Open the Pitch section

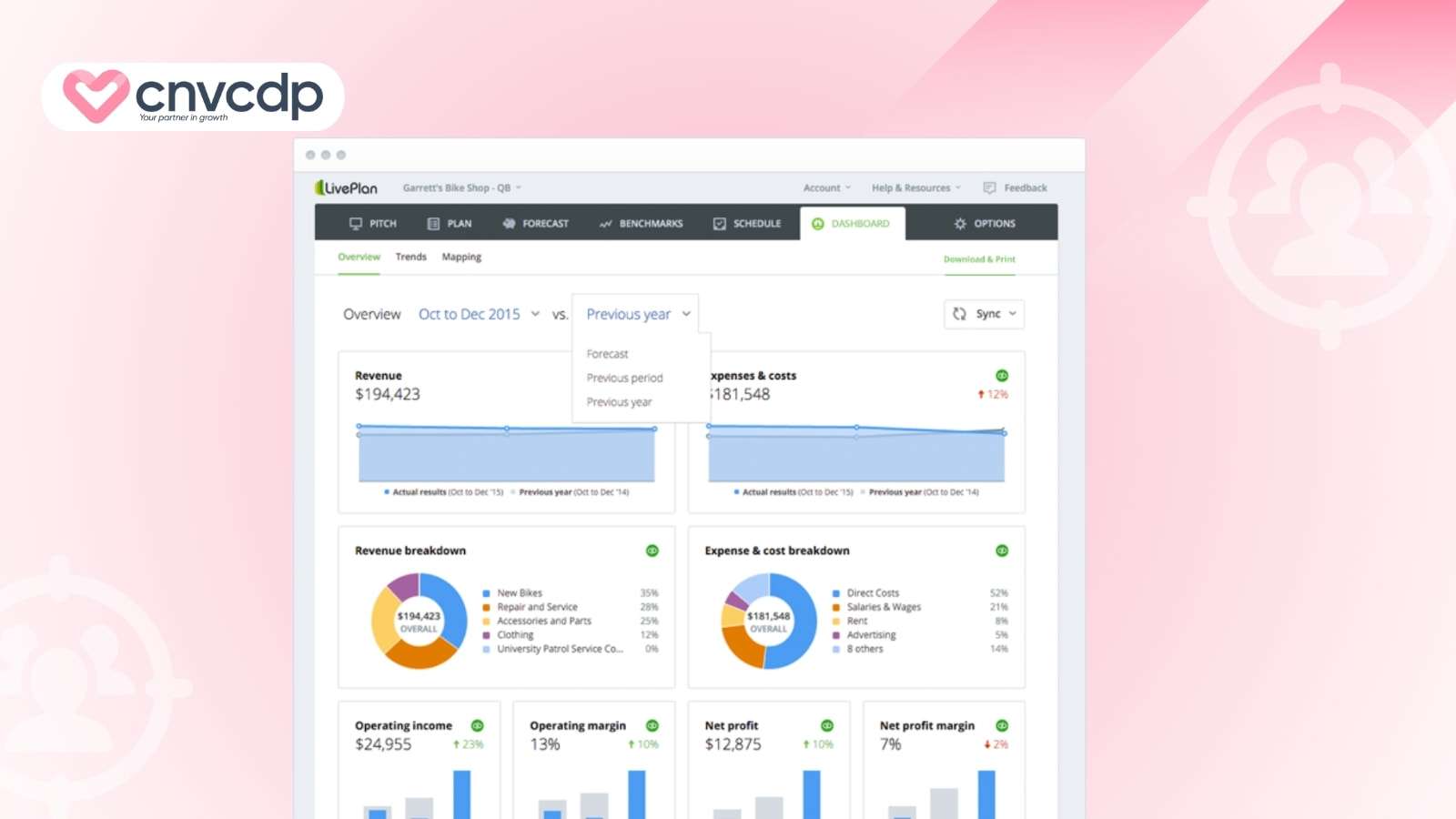click(373, 223)
